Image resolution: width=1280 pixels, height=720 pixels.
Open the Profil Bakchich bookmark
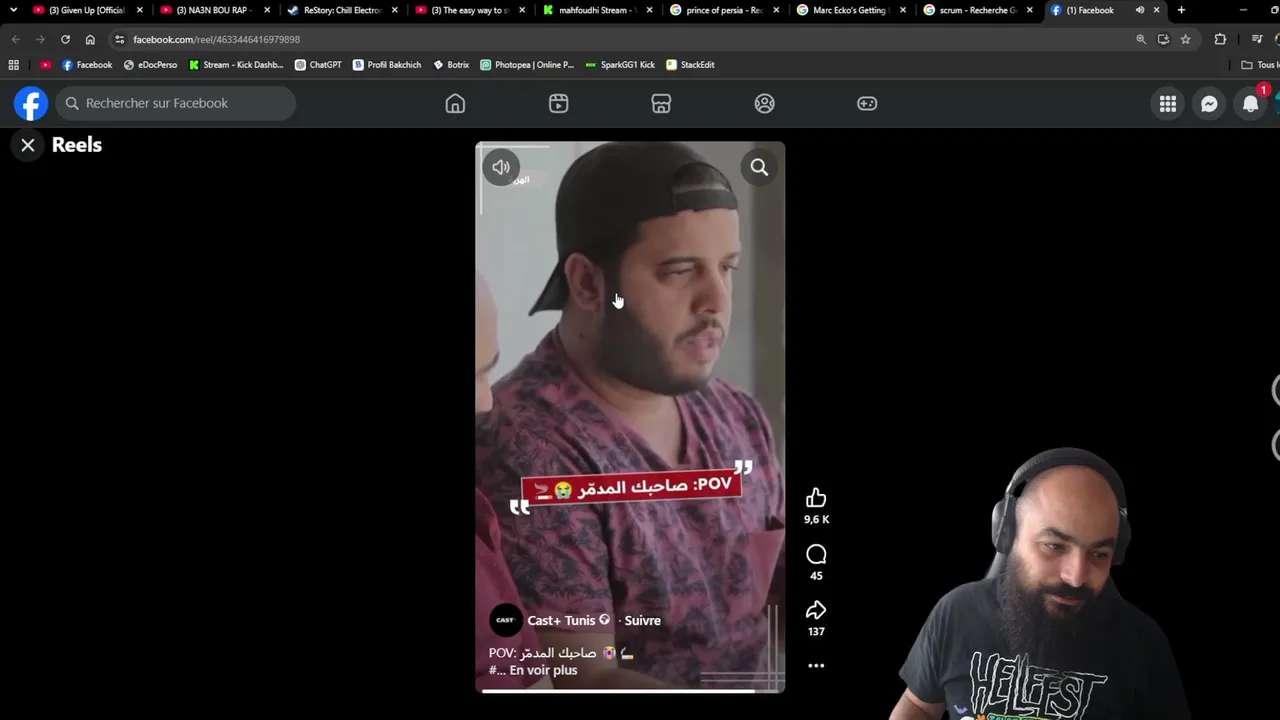(387, 65)
